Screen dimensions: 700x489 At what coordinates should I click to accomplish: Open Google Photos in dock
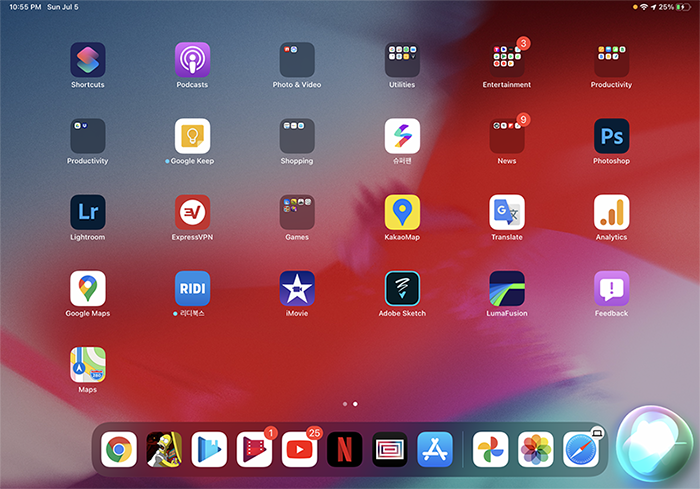(490, 449)
